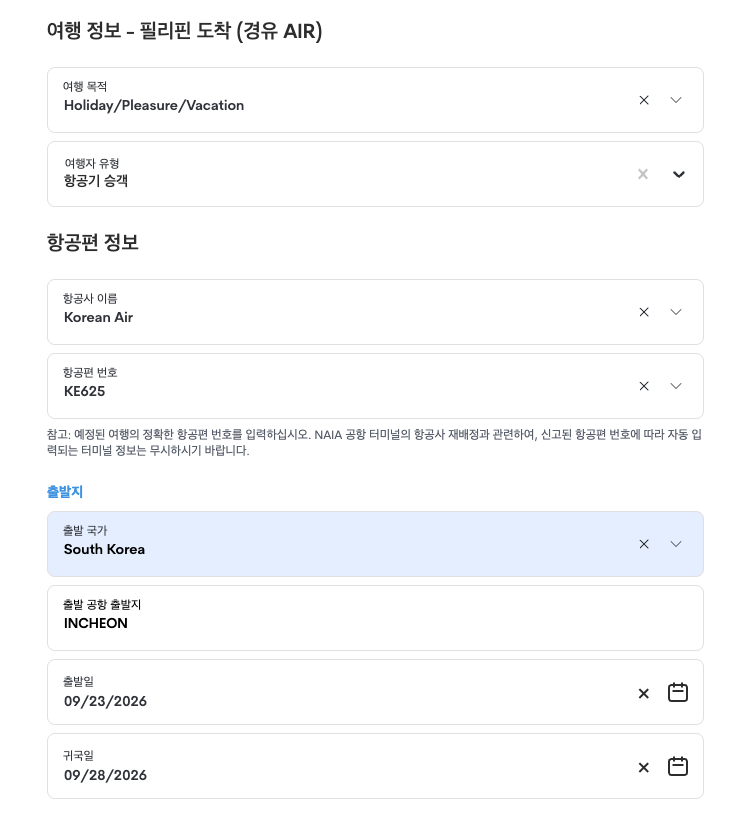Image resolution: width=754 pixels, height=815 pixels.
Task: Expand the 출발 국가 dropdown chevron
Action: coord(676,544)
